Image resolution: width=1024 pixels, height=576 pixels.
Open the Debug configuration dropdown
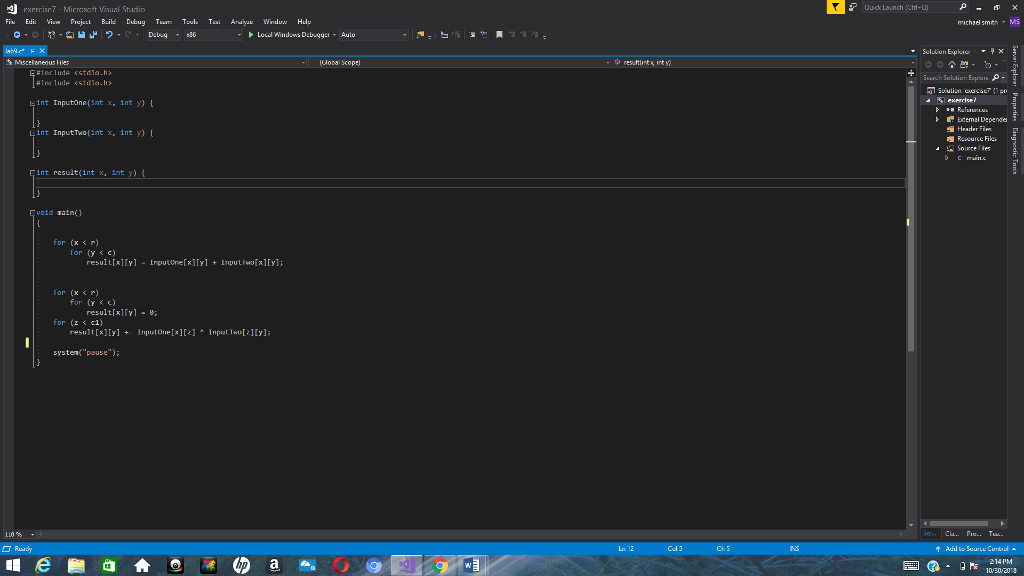(177, 35)
